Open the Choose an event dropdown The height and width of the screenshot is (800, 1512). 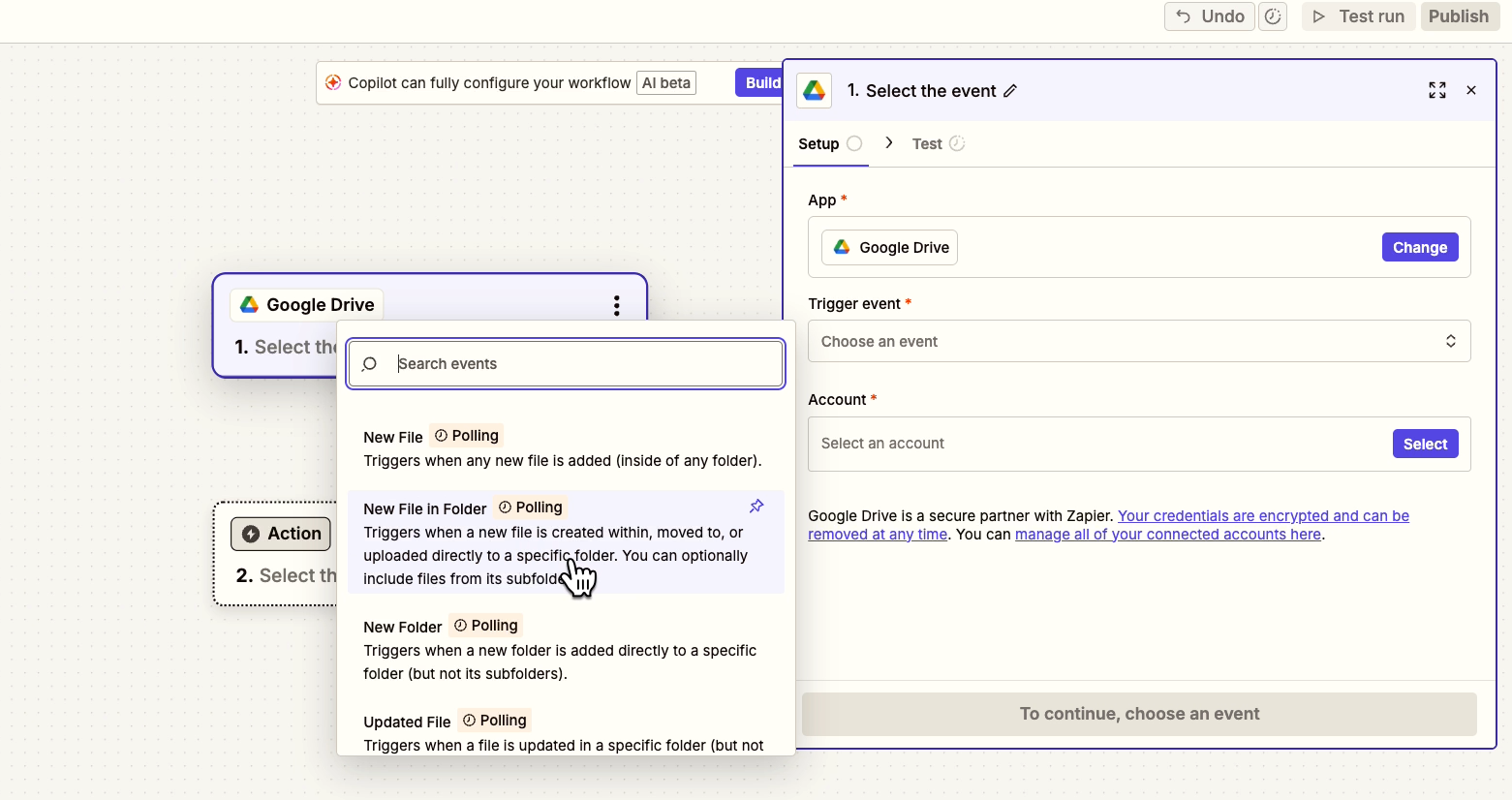point(1139,341)
